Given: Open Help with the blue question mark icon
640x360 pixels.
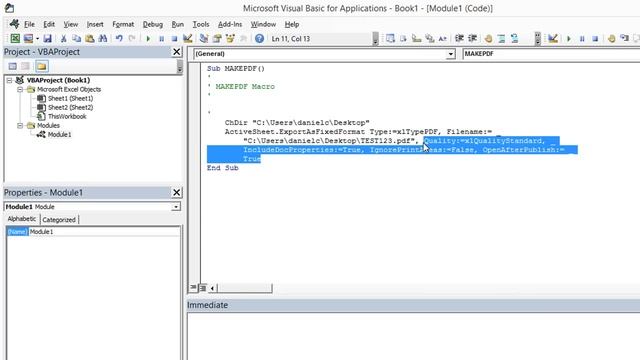Looking at the screenshot, I should (x=259, y=38).
